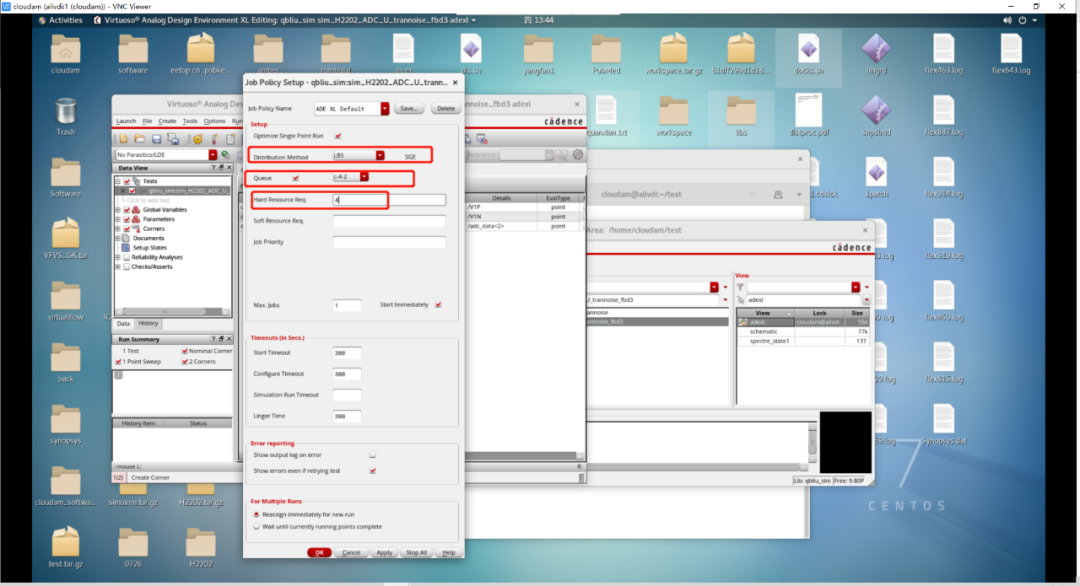
Task: Toggle the Queue checkbox
Action: pos(295,178)
